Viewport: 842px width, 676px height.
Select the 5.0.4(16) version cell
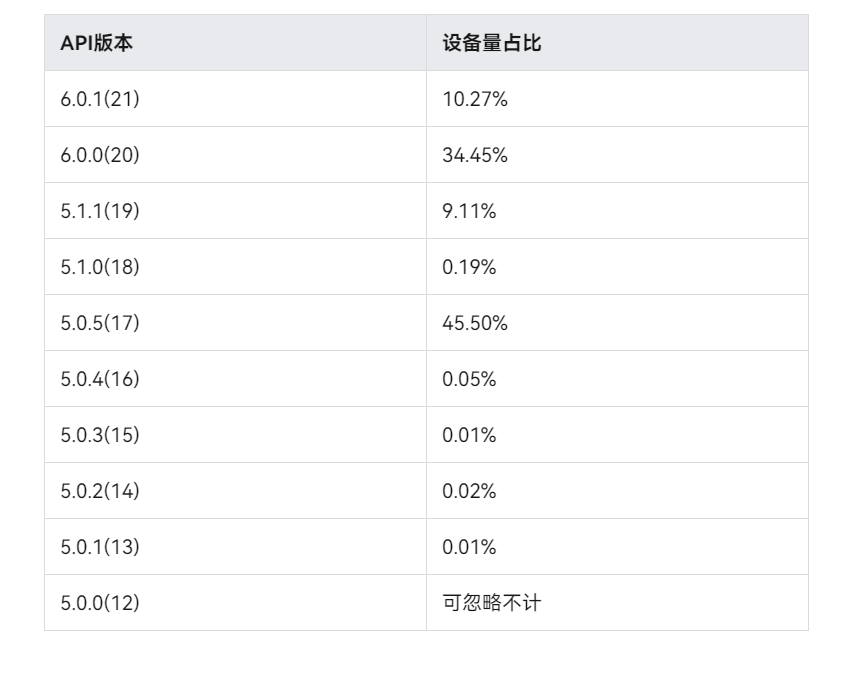click(99, 379)
